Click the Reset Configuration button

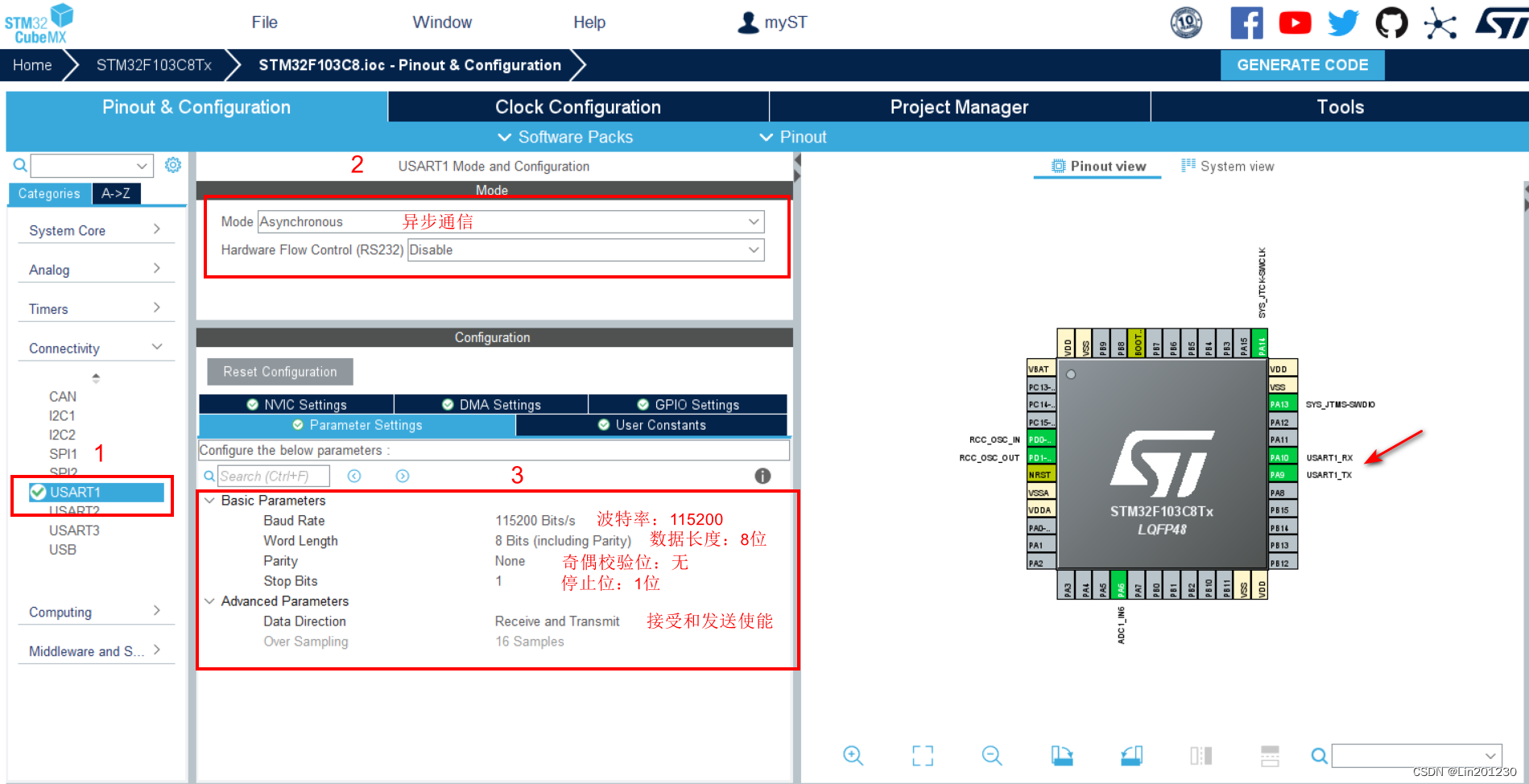(x=279, y=372)
